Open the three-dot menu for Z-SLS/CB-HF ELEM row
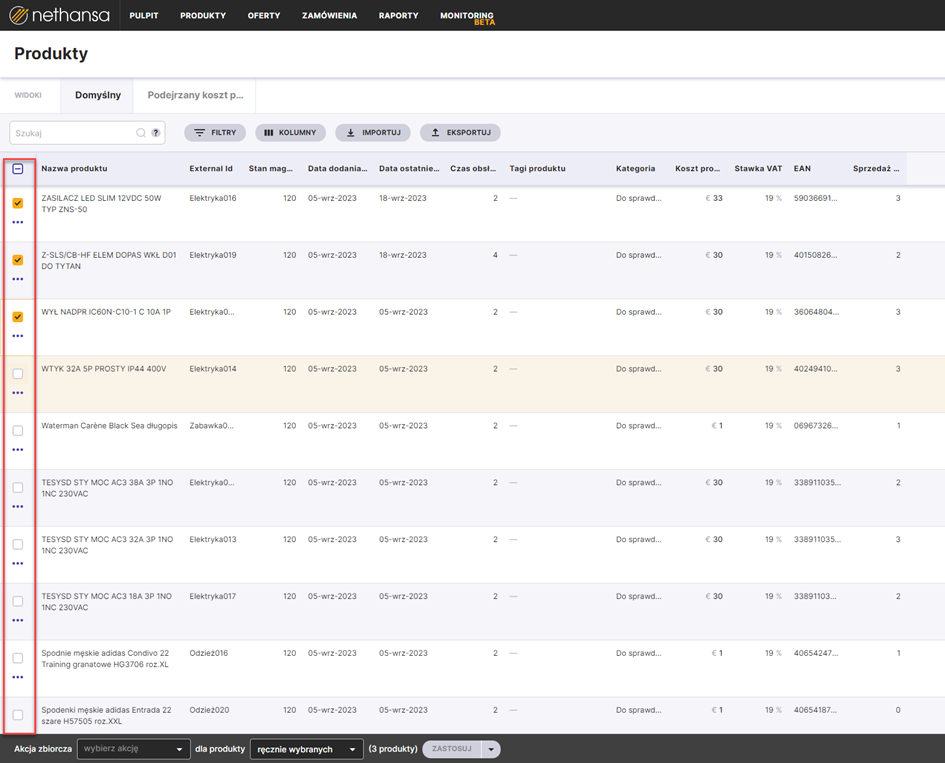This screenshot has height=763, width=945. point(18,279)
